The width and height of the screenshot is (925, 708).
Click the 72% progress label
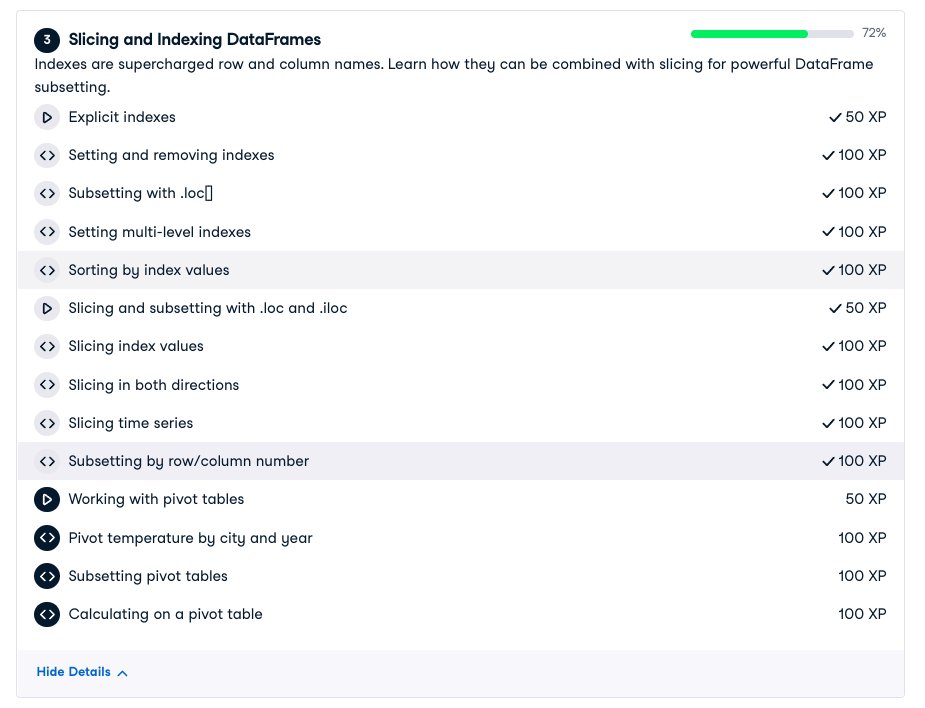click(x=874, y=33)
